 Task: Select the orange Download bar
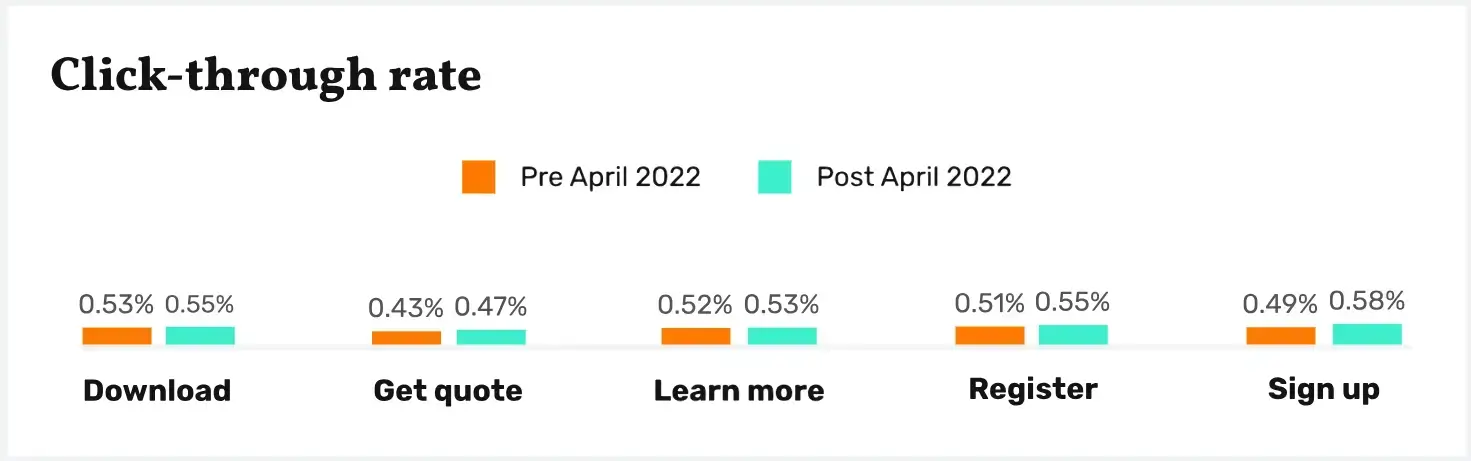coord(117,336)
